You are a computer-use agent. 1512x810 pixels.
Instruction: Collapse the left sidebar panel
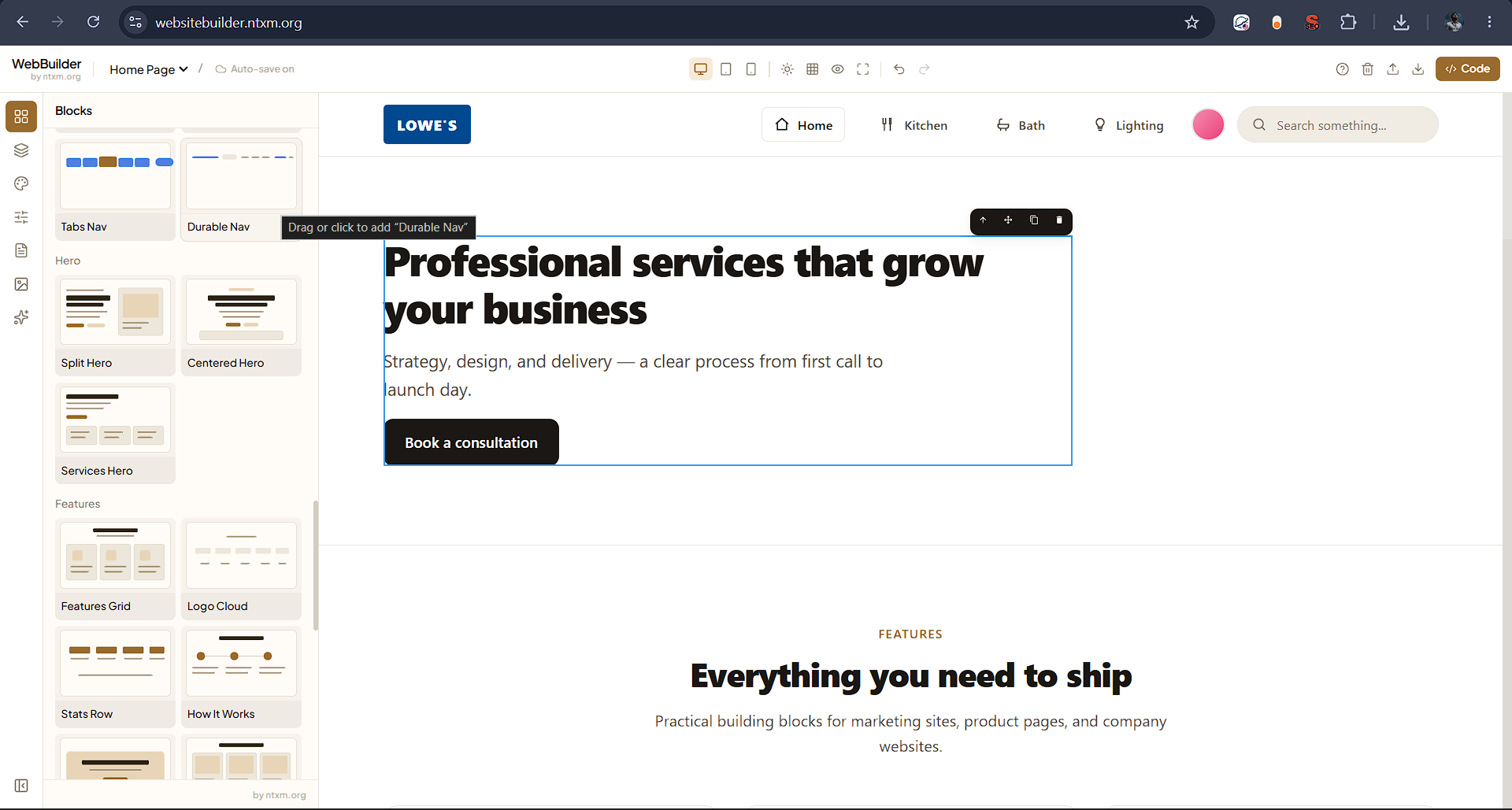[21, 786]
